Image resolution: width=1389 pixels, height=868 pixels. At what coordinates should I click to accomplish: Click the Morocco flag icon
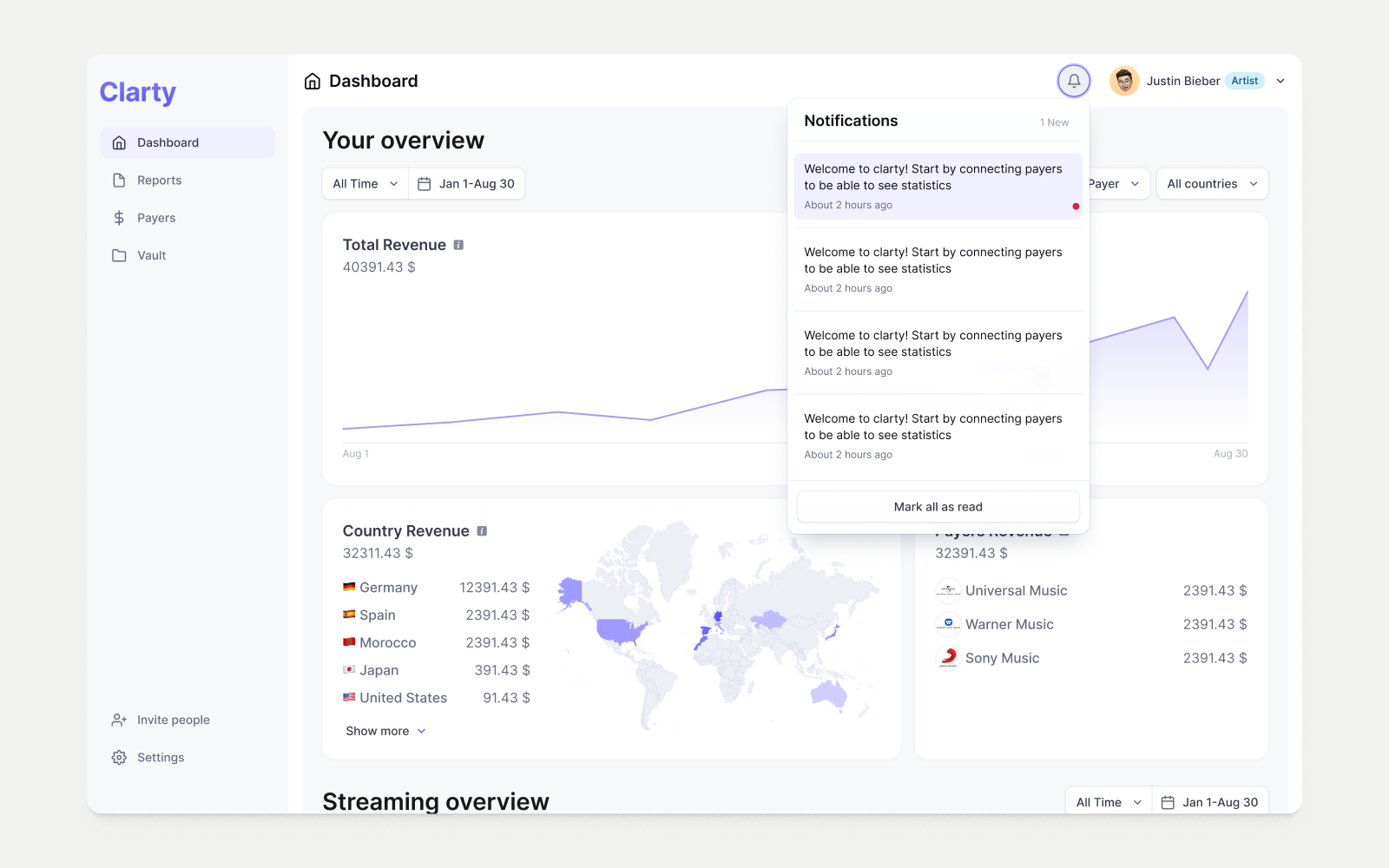coord(349,642)
